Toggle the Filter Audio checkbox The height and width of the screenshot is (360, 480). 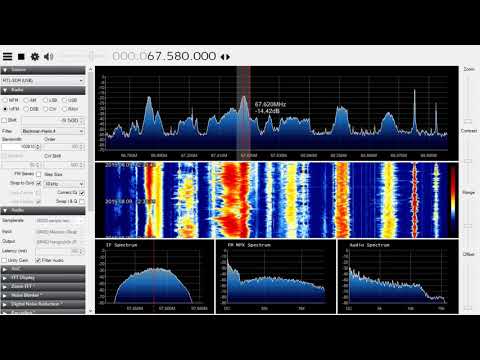[38, 260]
